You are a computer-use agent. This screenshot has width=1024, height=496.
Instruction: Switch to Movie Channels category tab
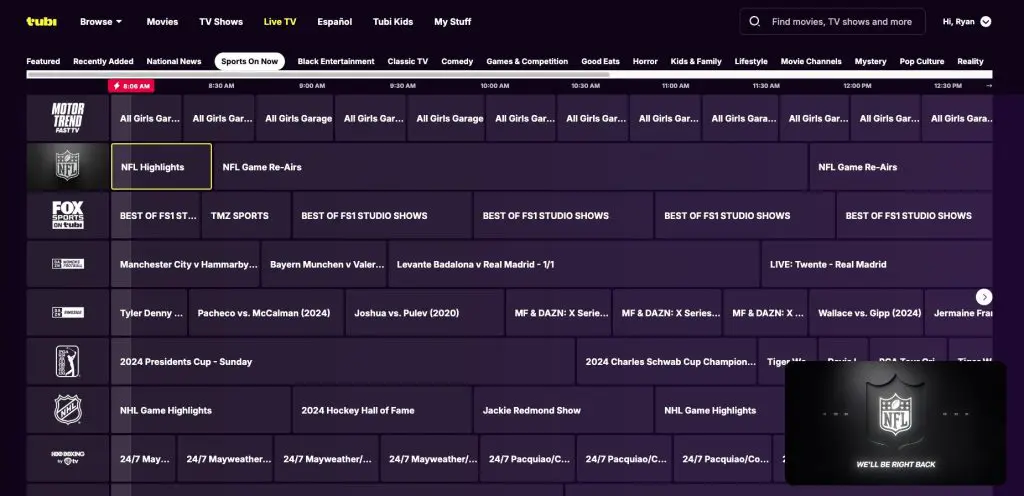(811, 61)
